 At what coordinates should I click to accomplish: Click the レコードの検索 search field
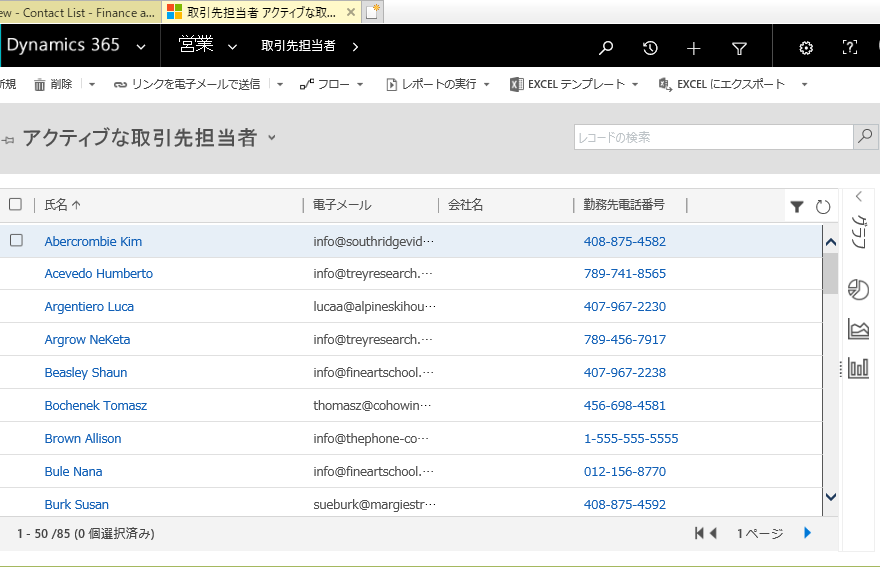[713, 137]
